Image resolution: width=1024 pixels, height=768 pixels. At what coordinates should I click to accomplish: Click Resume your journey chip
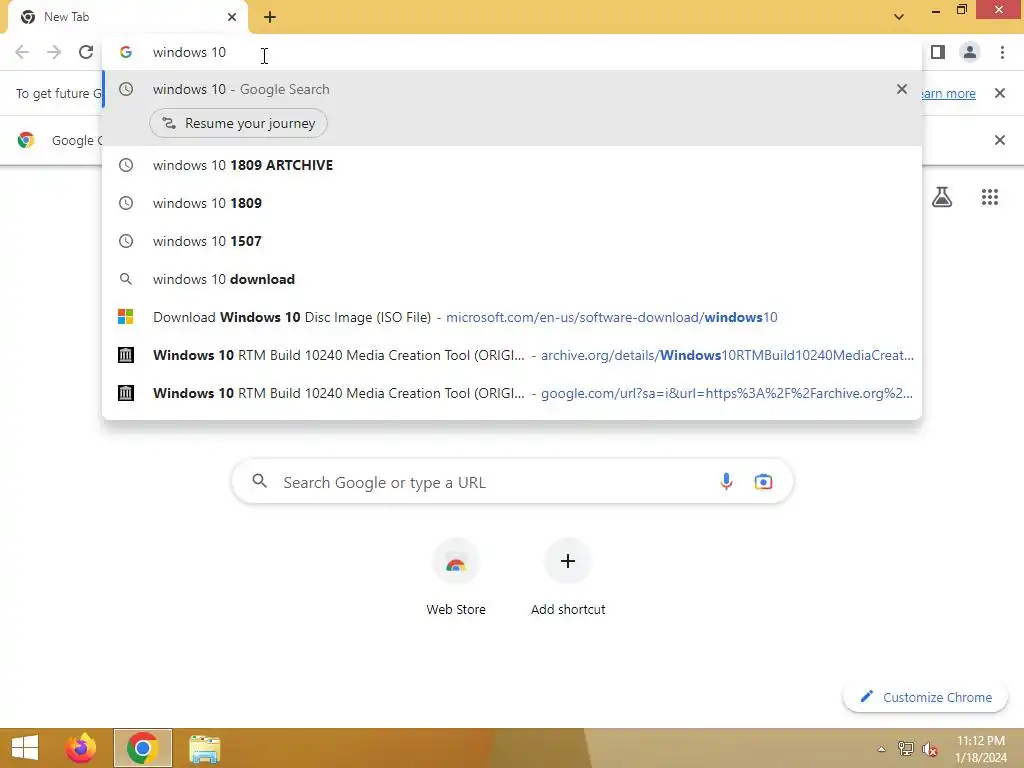[x=238, y=123]
